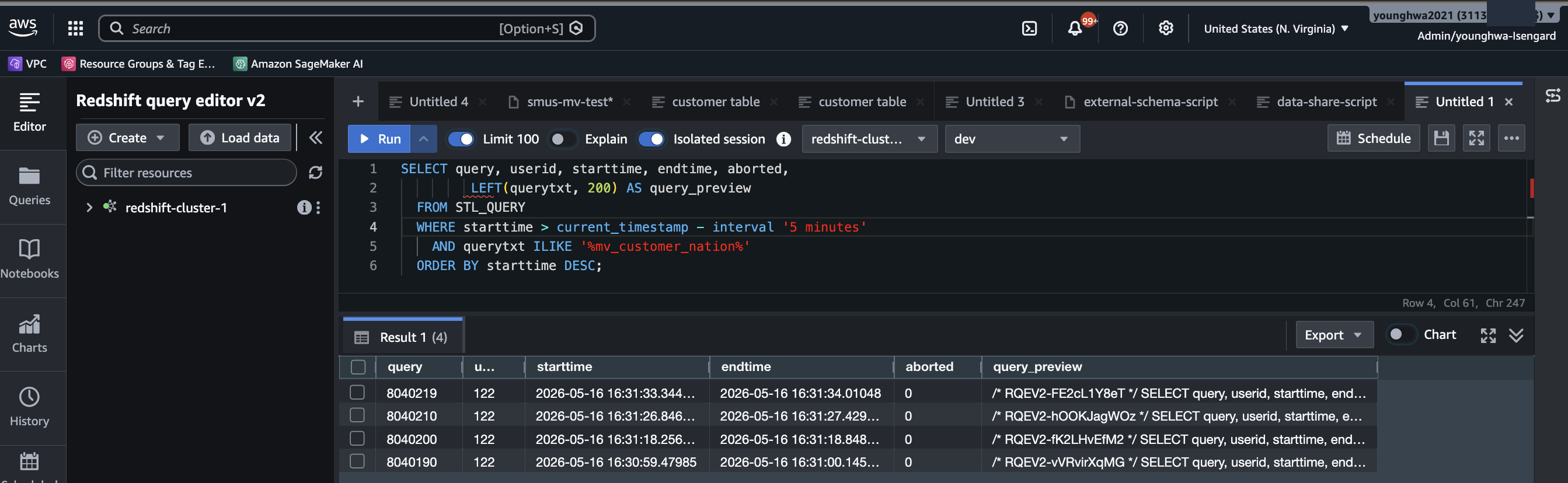Open the redshift-cluster-1 three-dot menu
The image size is (1568, 483).
pyautogui.click(x=318, y=208)
